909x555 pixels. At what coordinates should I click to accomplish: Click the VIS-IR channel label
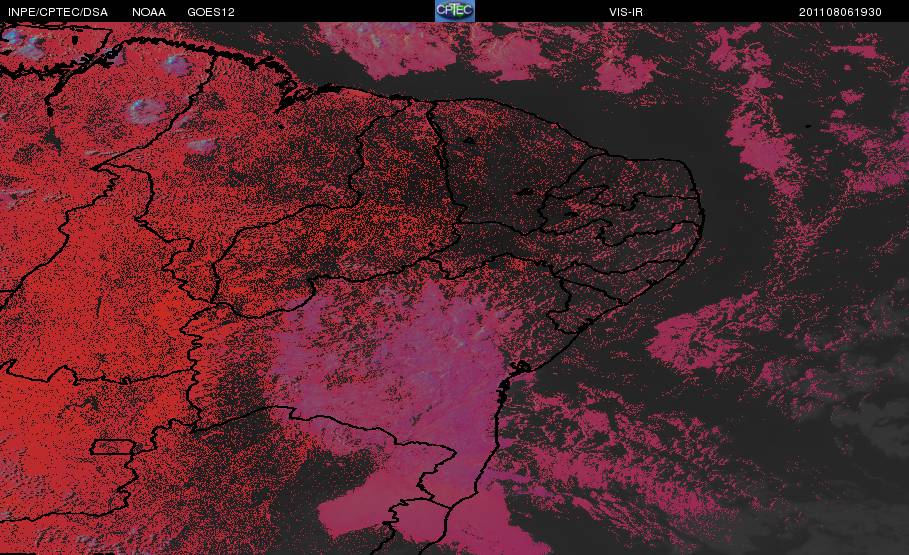click(626, 12)
